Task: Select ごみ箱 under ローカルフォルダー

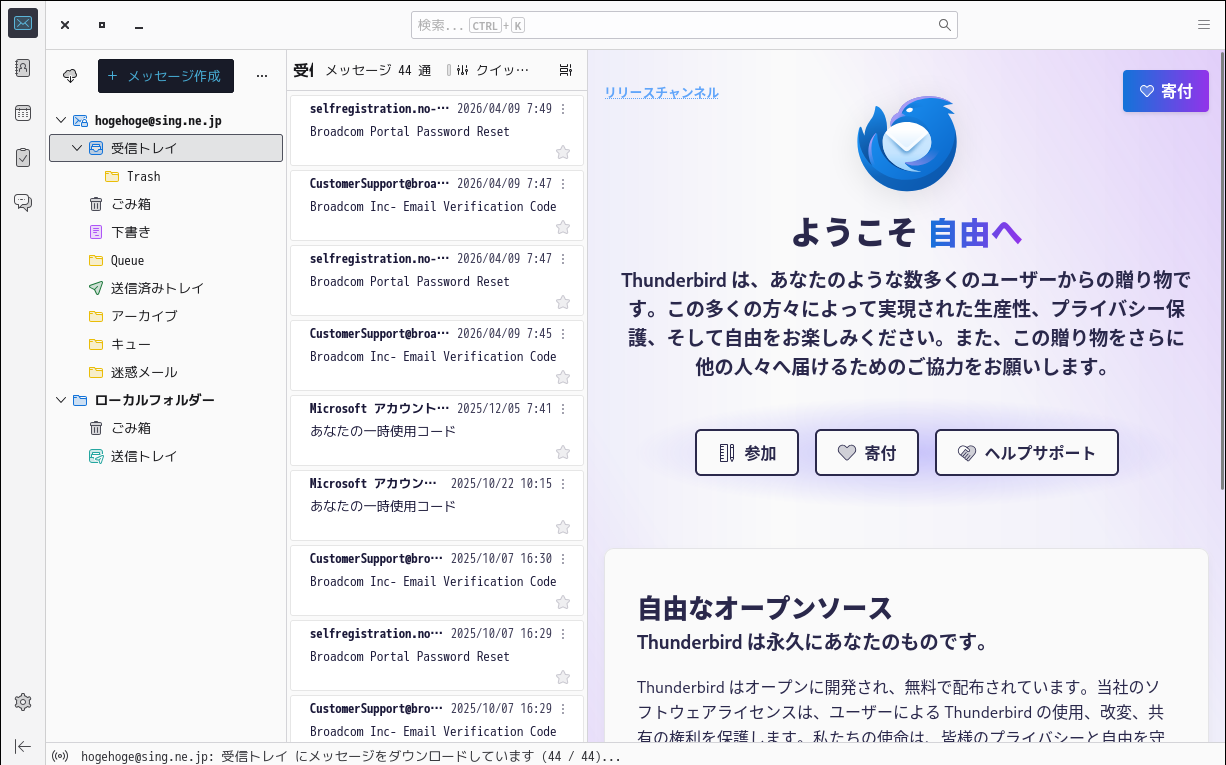Action: click(166, 428)
